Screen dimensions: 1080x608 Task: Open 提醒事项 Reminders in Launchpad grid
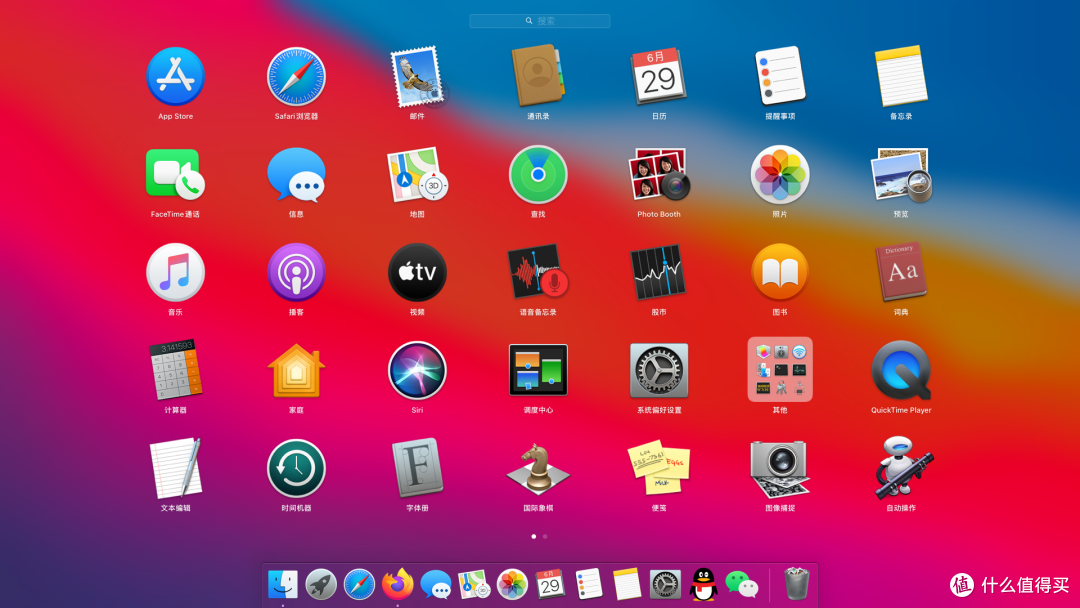point(780,76)
